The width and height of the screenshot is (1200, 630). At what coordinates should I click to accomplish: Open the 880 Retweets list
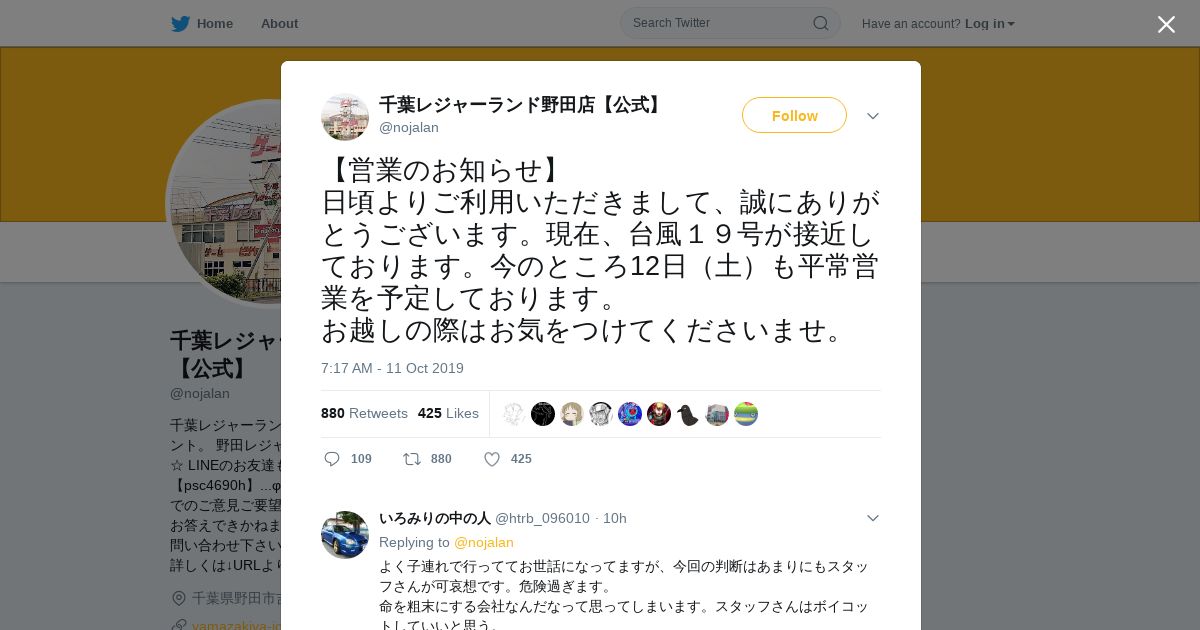coord(364,413)
